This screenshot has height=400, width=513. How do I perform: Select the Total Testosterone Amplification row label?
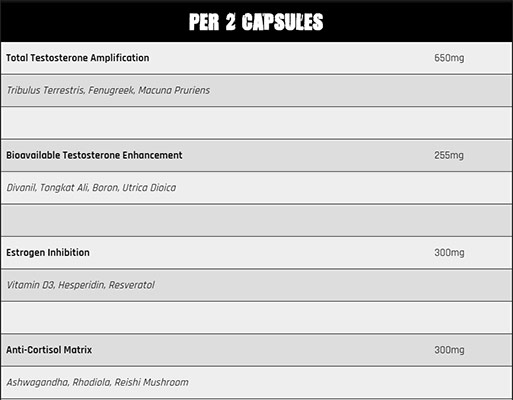pos(78,58)
